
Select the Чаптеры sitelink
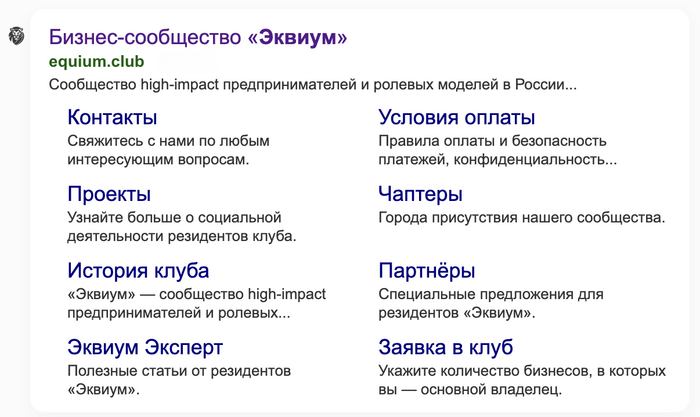(420, 193)
